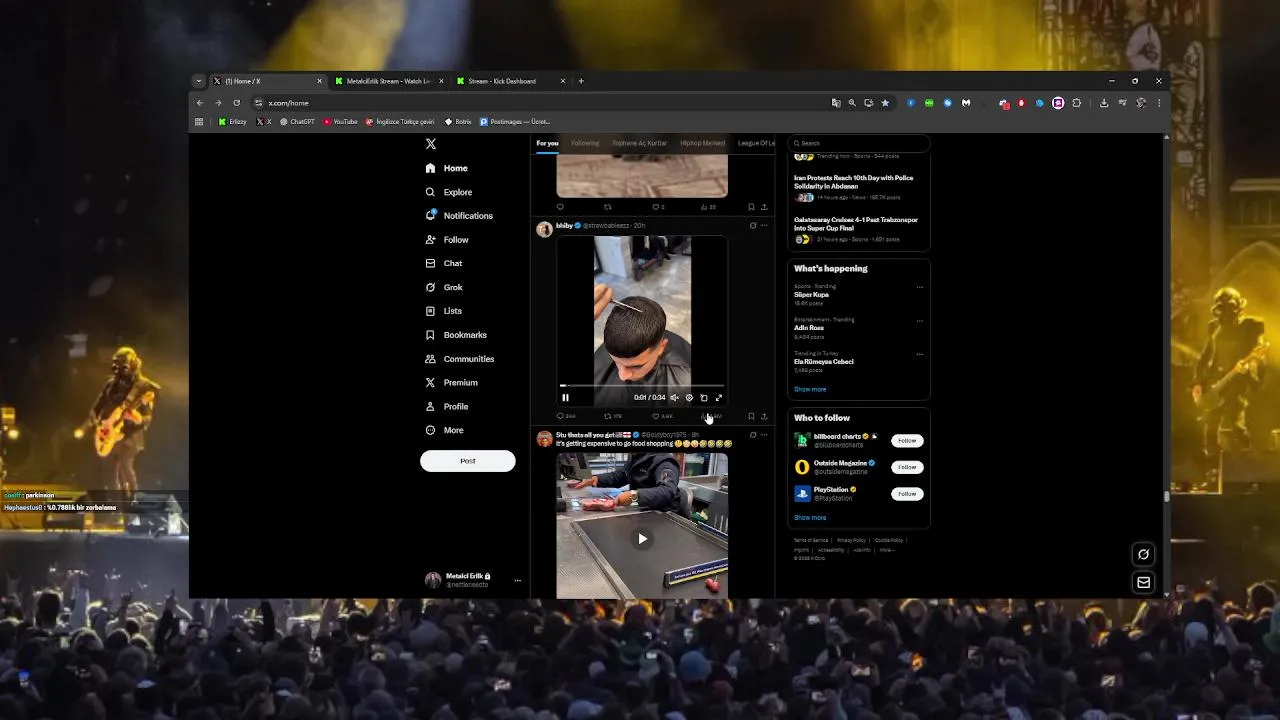Open Grok explain icon on bhiby's post
This screenshot has width=1280, height=720.
(753, 226)
